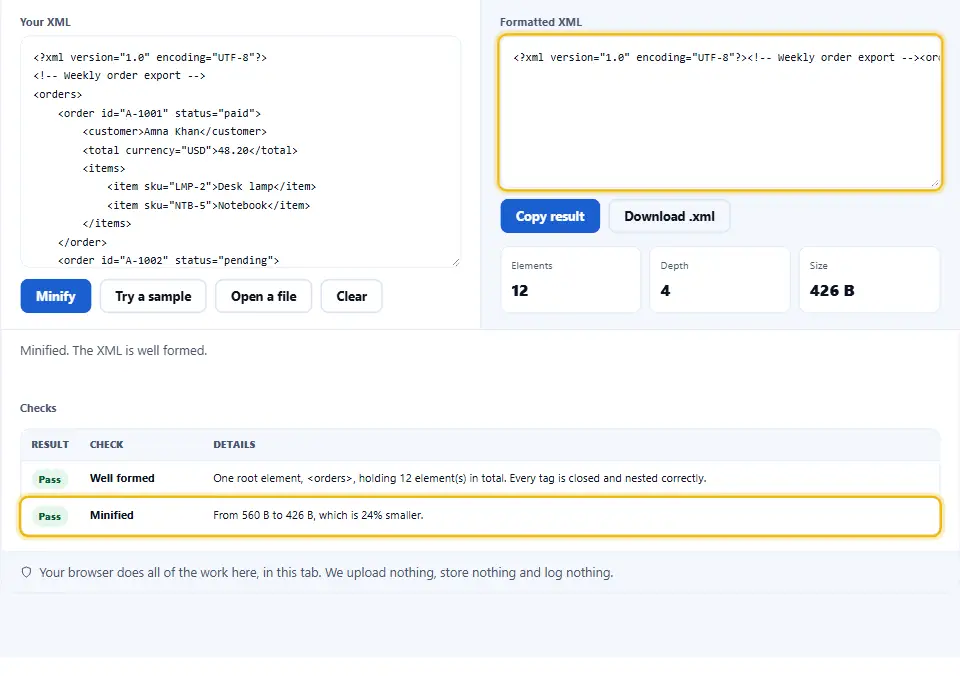The height and width of the screenshot is (691, 960).
Task: Select the Size value 426 B
Action: [831, 291]
